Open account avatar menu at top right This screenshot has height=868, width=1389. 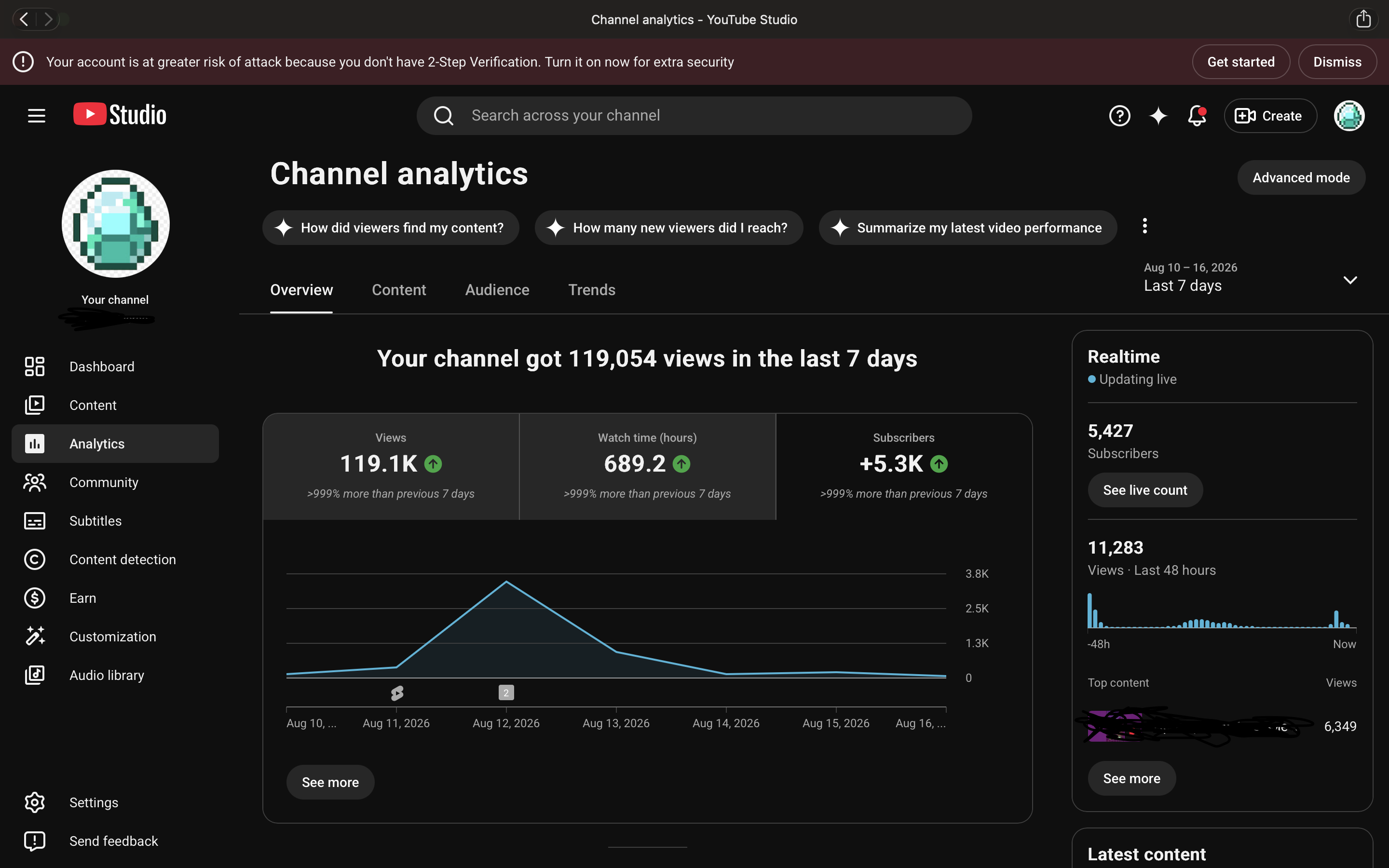(x=1349, y=115)
